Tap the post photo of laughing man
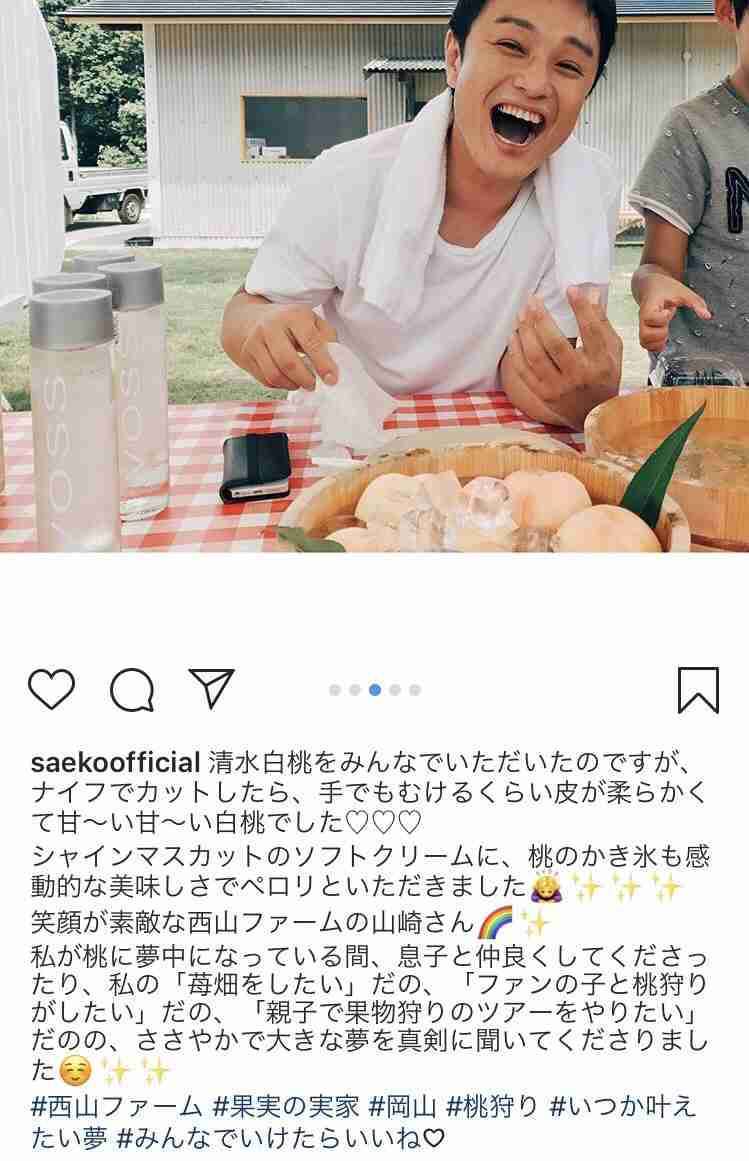The height and width of the screenshot is (1161, 749). click(374, 276)
